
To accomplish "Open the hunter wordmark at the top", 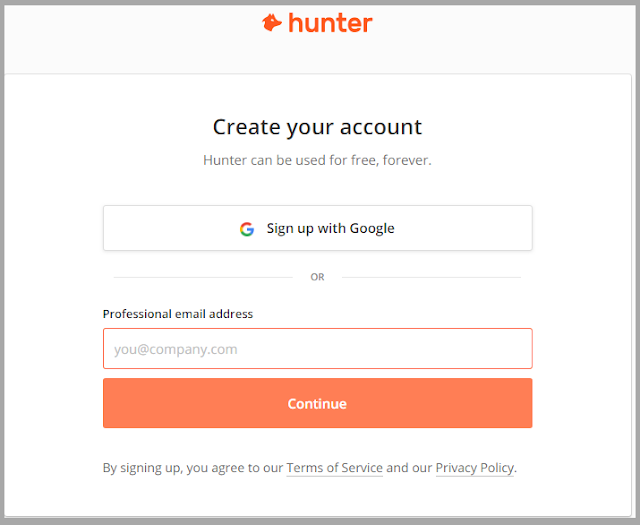I will pyautogui.click(x=330, y=23).
